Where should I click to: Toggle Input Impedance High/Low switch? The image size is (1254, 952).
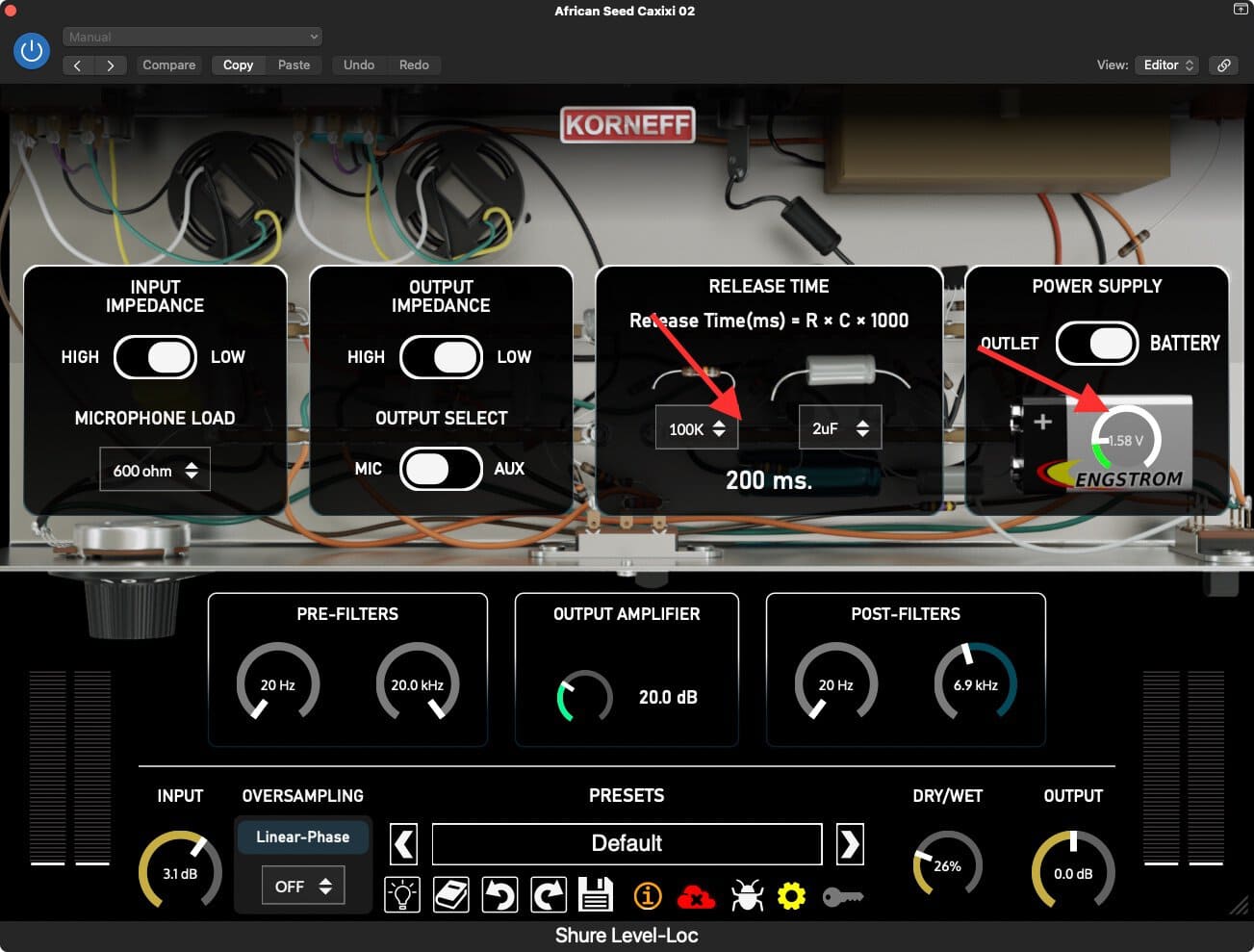(155, 357)
